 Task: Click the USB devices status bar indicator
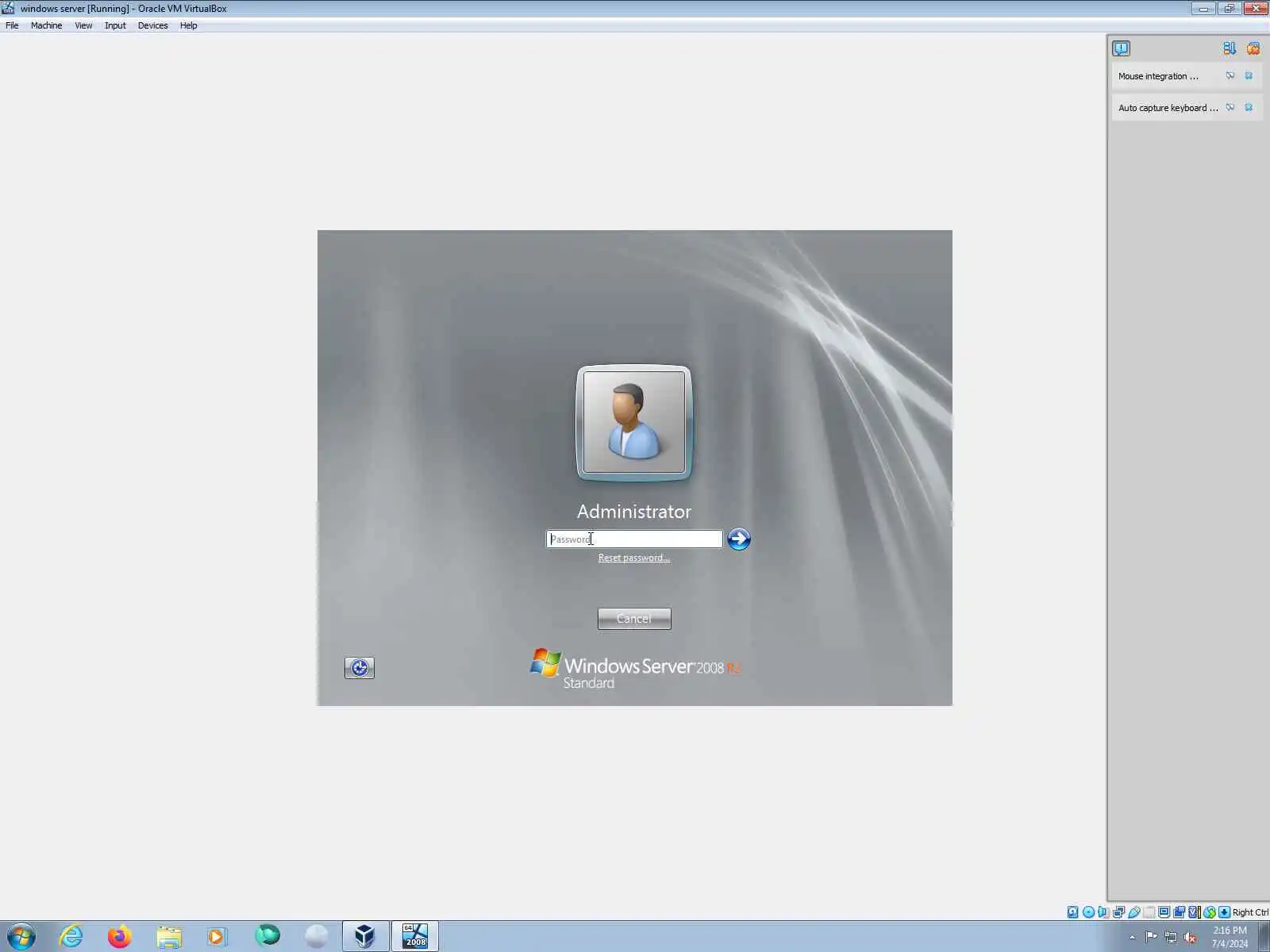tap(1133, 912)
